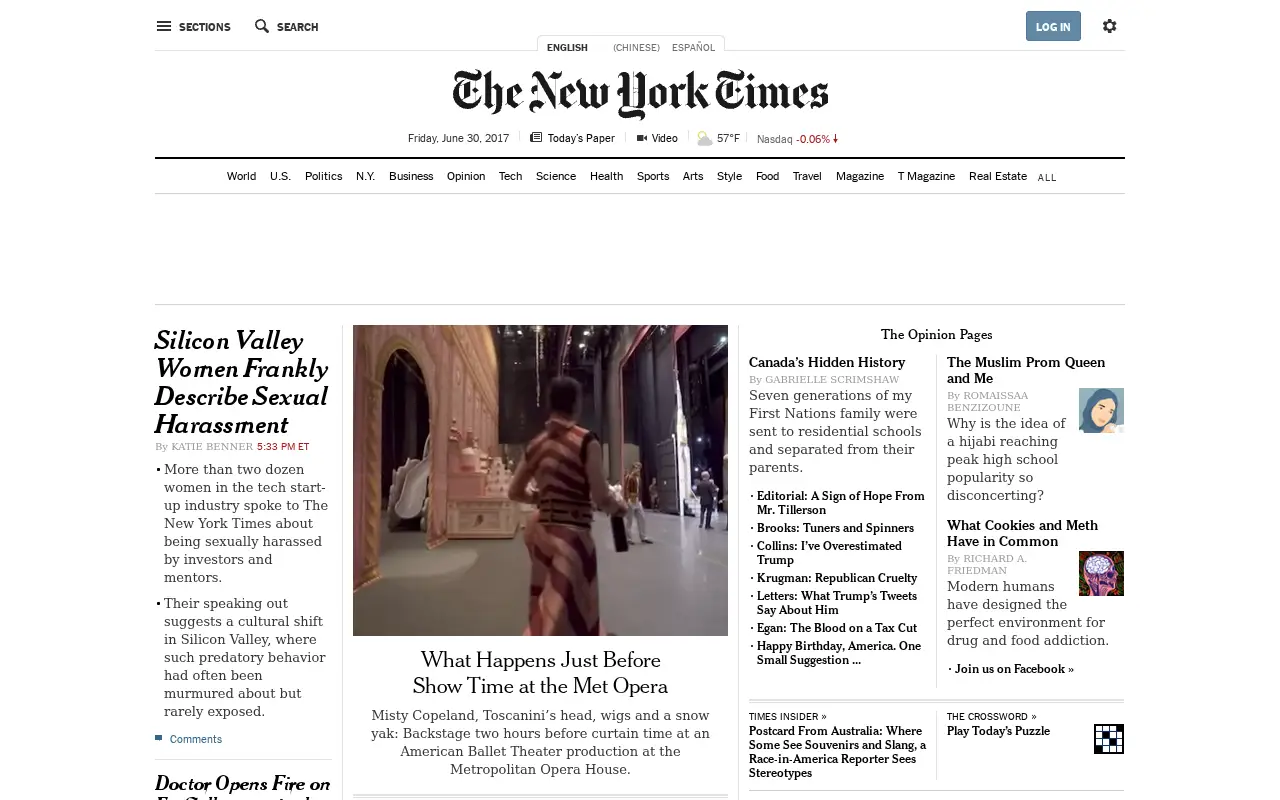This screenshot has width=1280, height=800.
Task: Open the Business section
Action: tap(411, 176)
